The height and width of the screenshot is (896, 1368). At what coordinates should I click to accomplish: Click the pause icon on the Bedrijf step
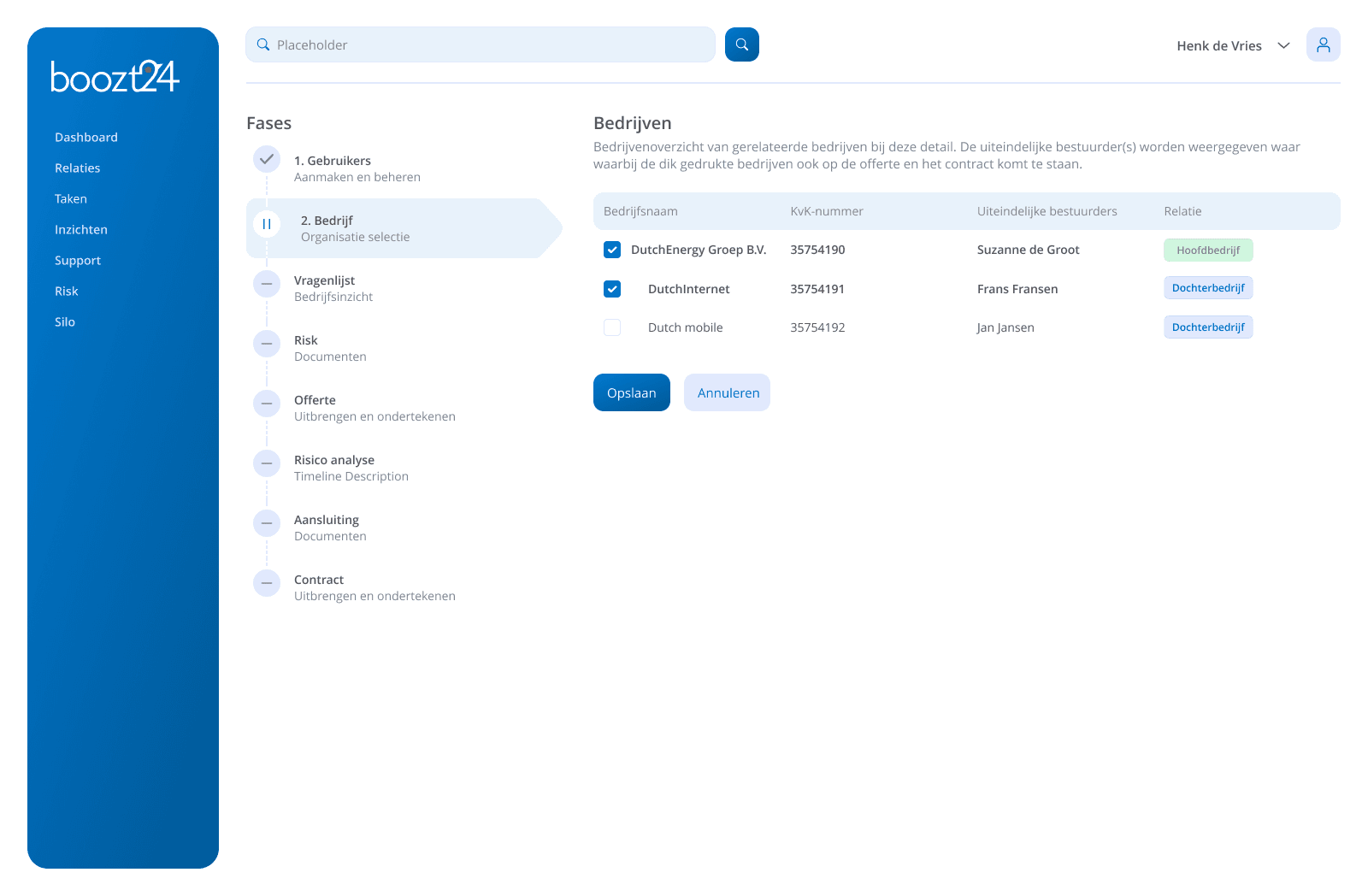[x=267, y=224]
